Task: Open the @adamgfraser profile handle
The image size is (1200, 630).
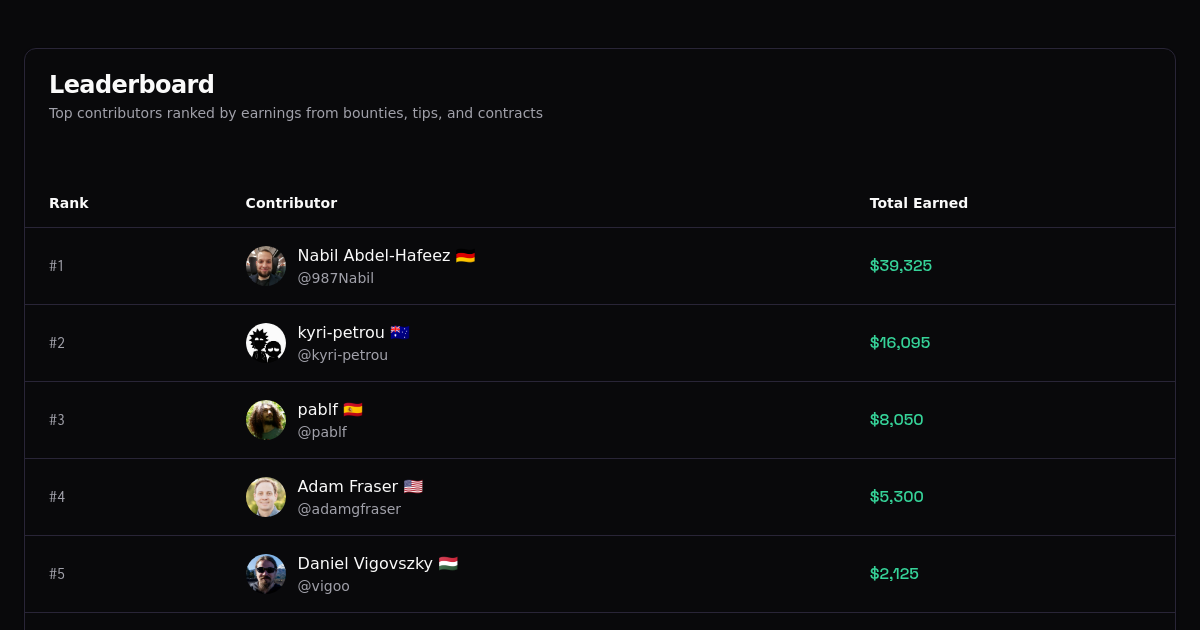Action: click(349, 509)
